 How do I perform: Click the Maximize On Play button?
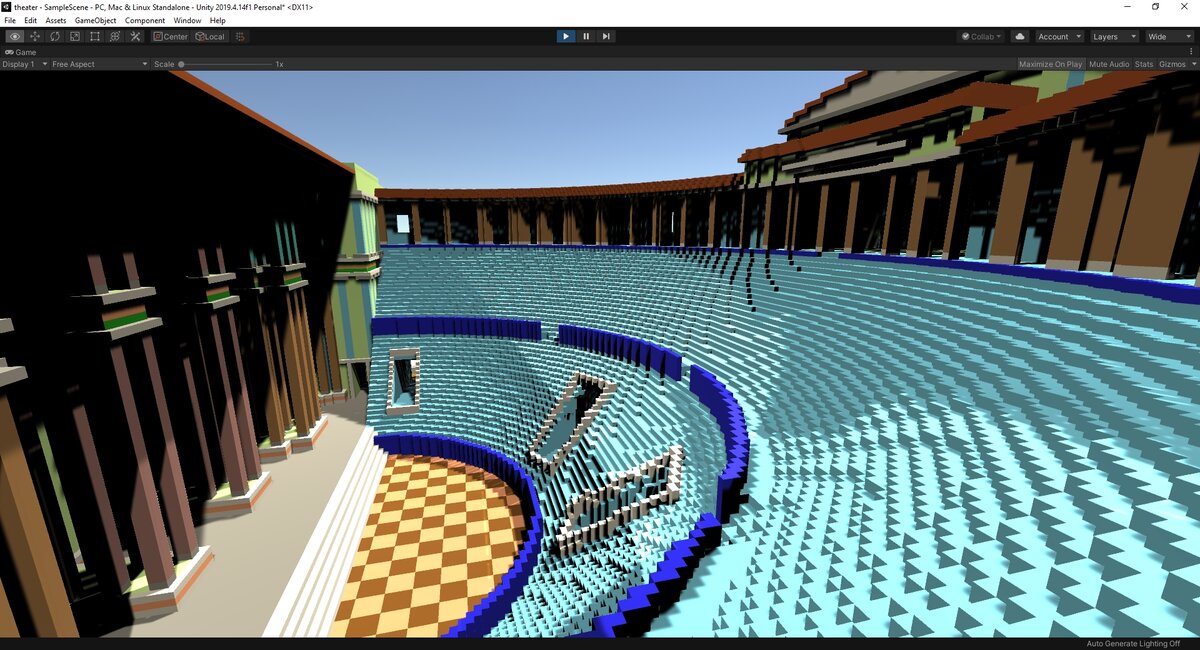pyautogui.click(x=1049, y=63)
